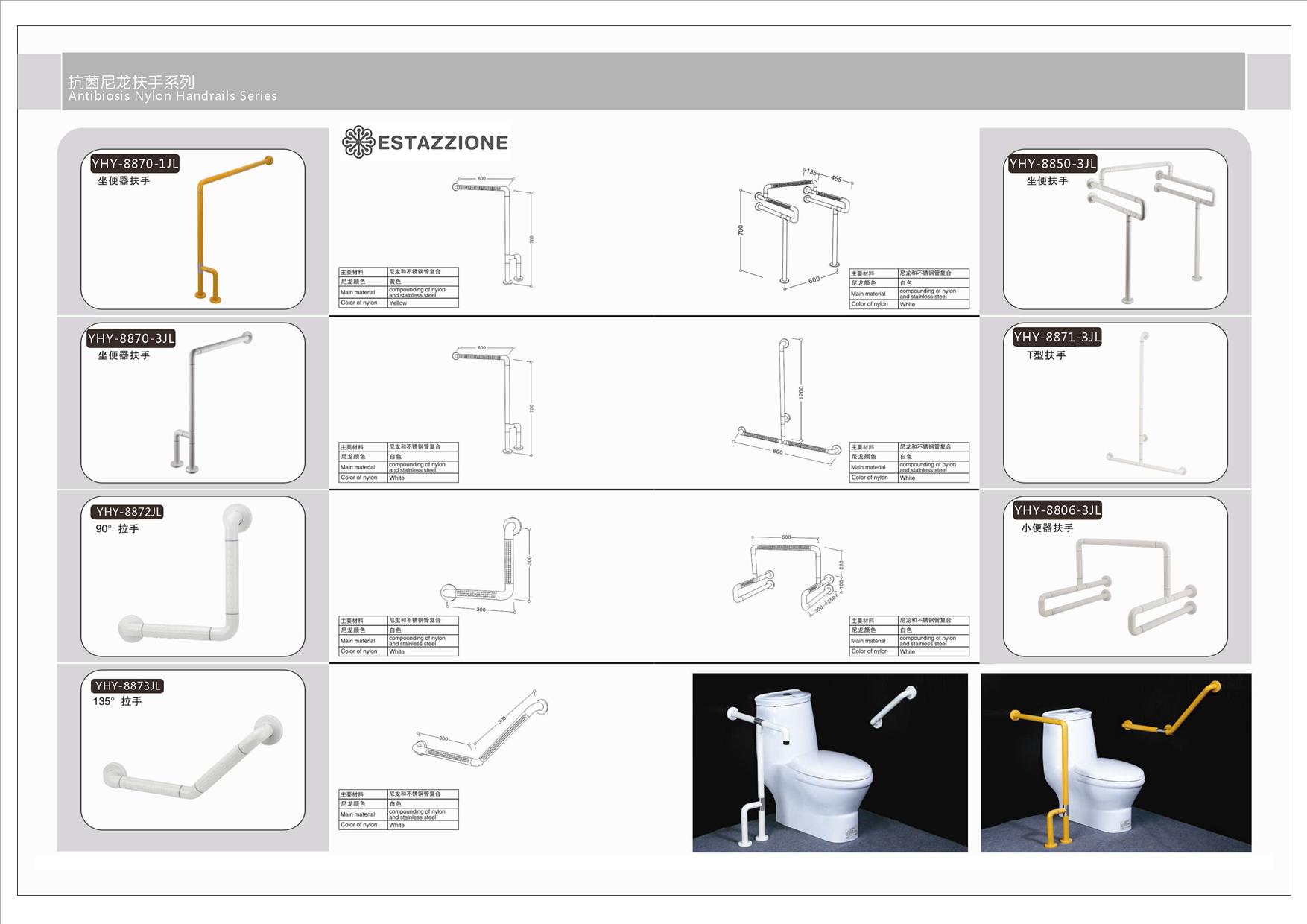Click the Antibiosis Nylon Handrails Series heading

coord(172,96)
